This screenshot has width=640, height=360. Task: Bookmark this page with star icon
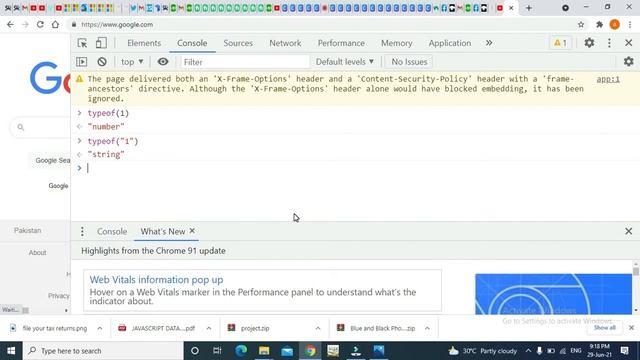tap(581, 24)
